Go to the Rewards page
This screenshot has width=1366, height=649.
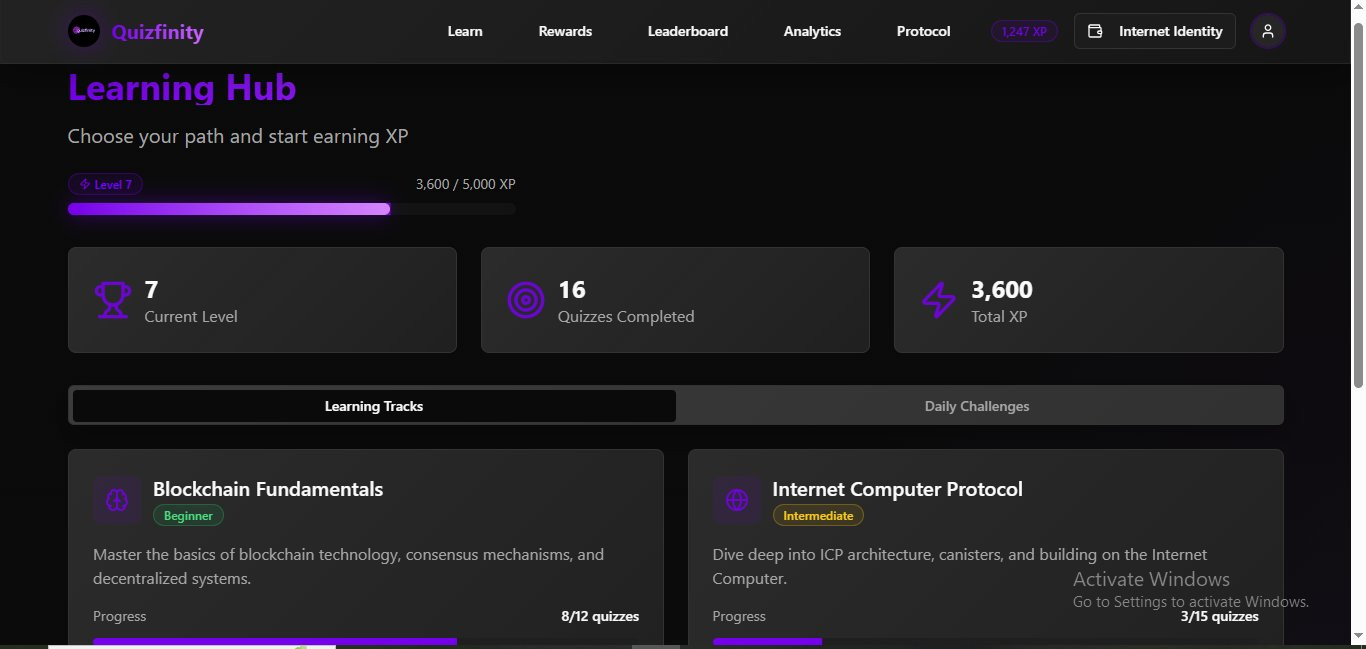point(565,31)
